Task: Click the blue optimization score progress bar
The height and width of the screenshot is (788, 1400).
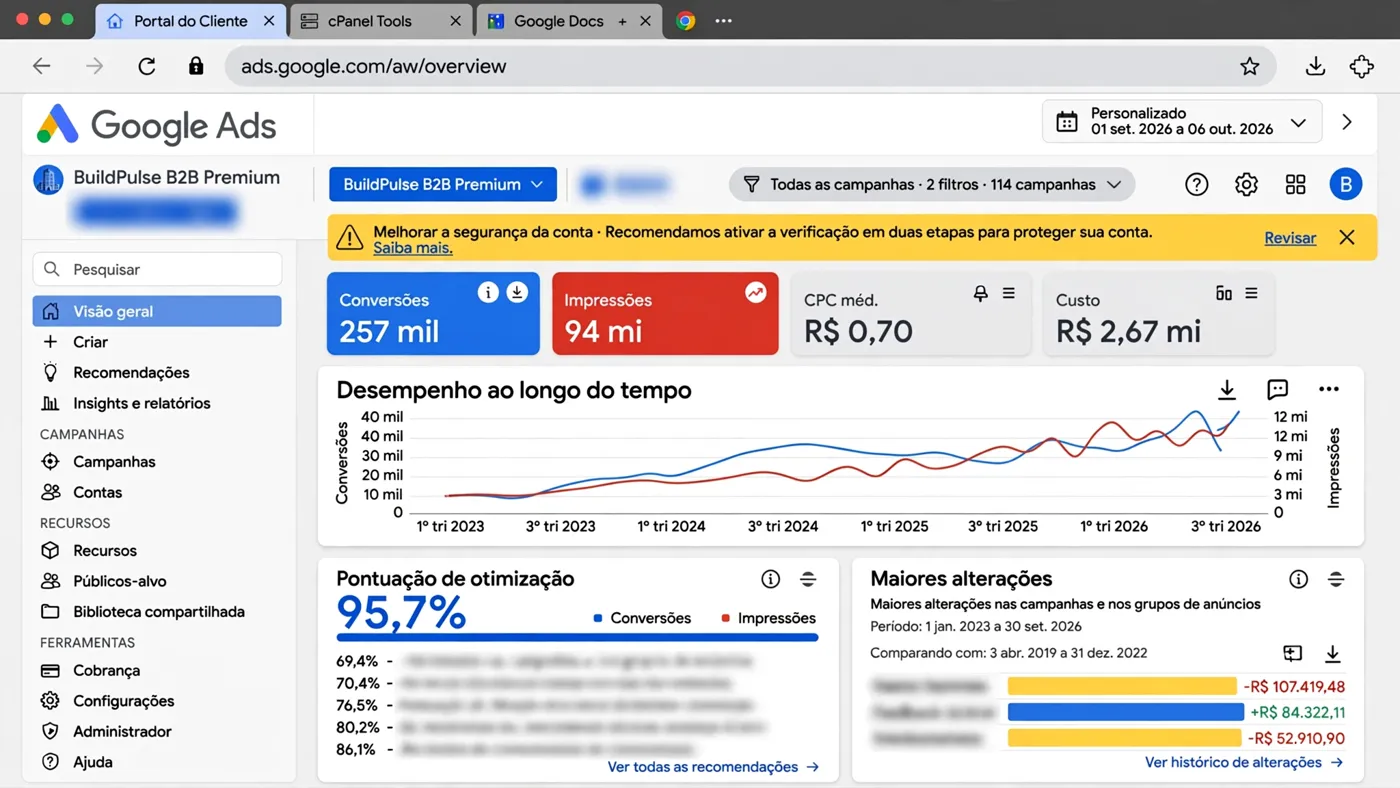Action: (577, 638)
